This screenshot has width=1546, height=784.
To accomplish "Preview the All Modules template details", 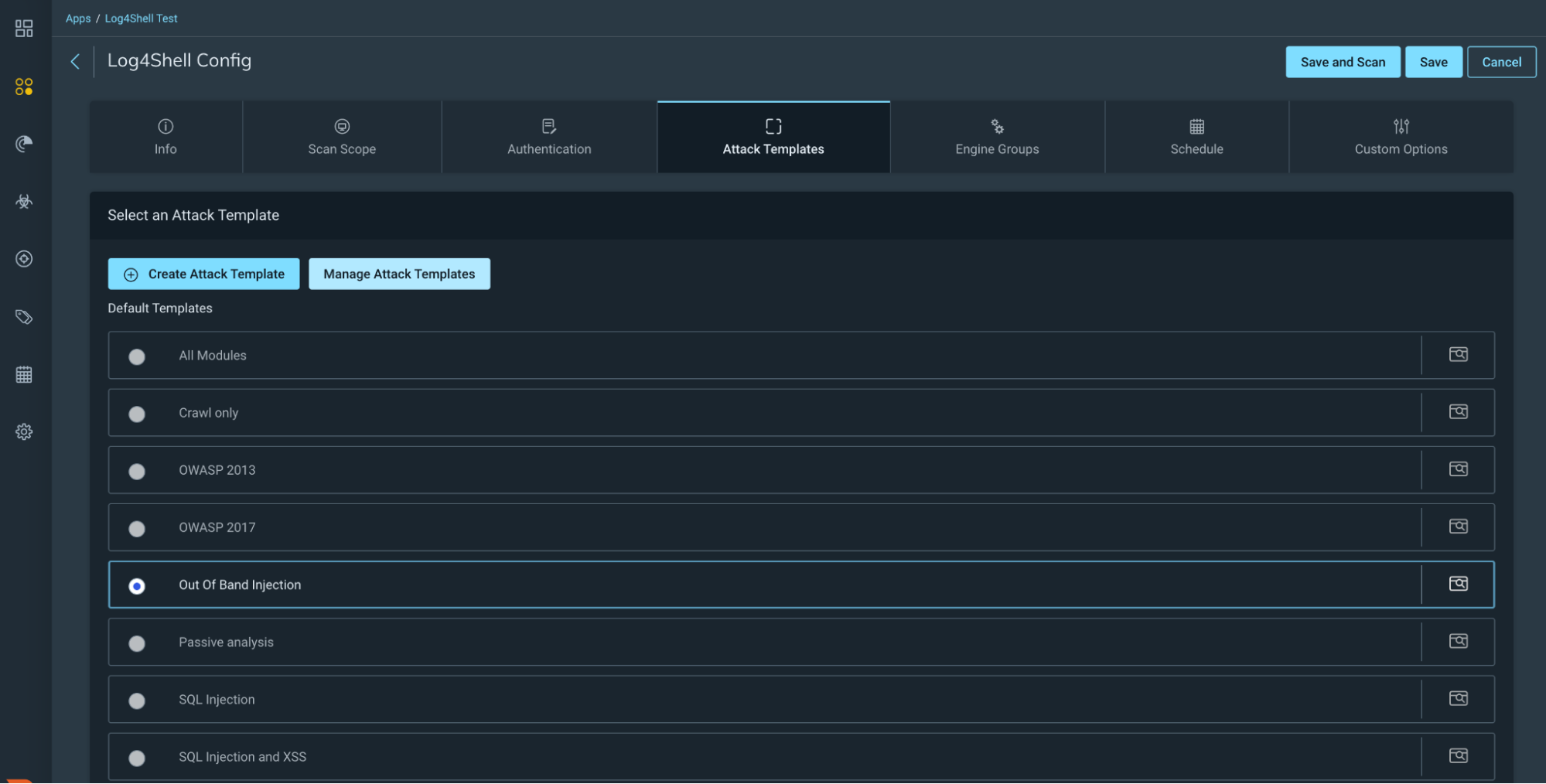I will coord(1458,355).
